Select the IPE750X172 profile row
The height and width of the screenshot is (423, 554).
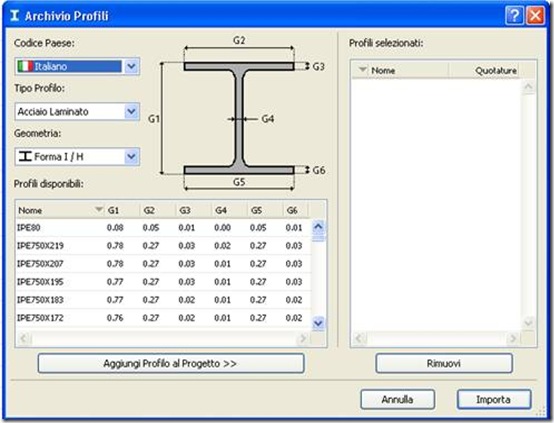tap(163, 318)
